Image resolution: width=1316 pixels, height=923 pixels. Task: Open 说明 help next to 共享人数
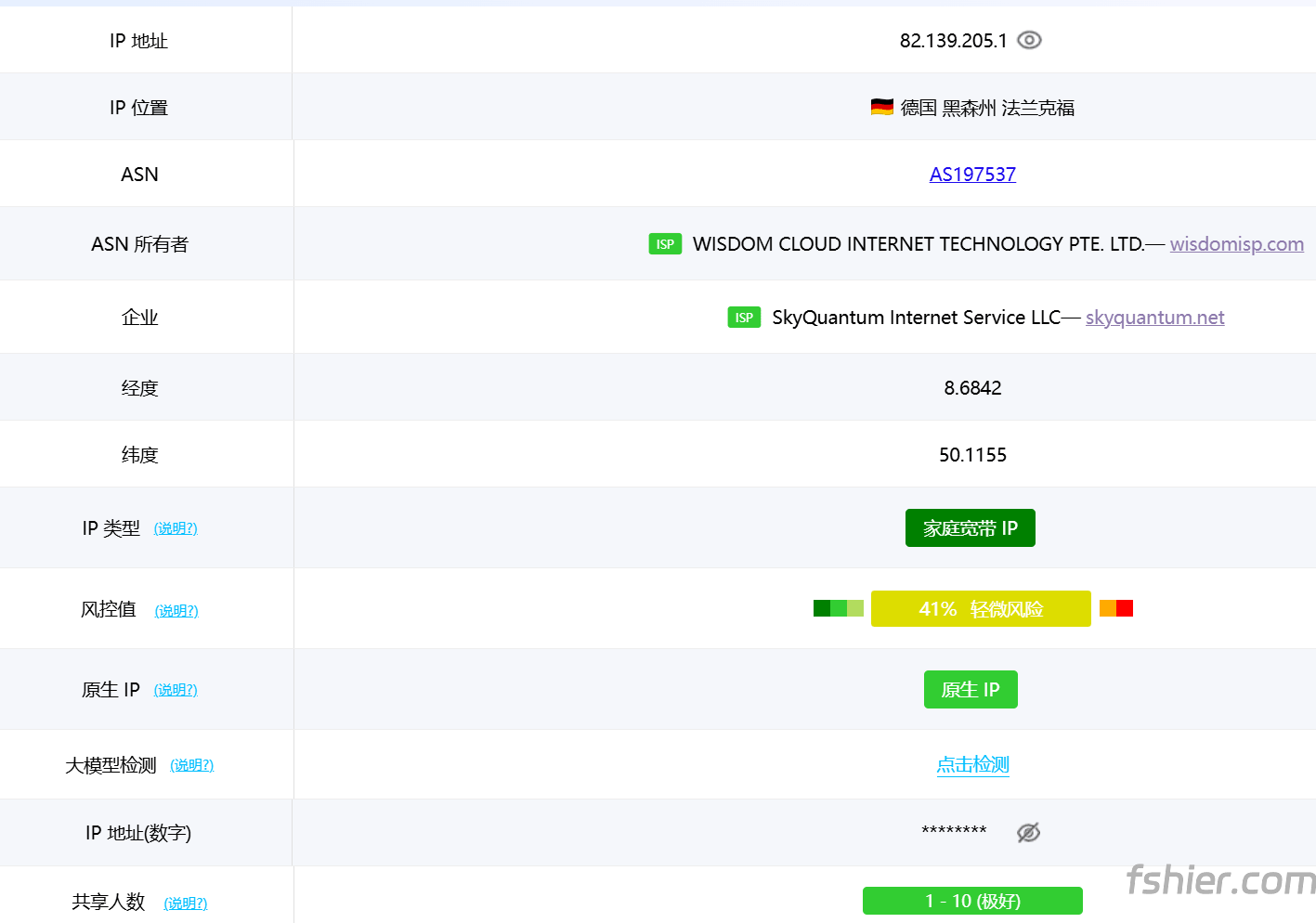[186, 903]
